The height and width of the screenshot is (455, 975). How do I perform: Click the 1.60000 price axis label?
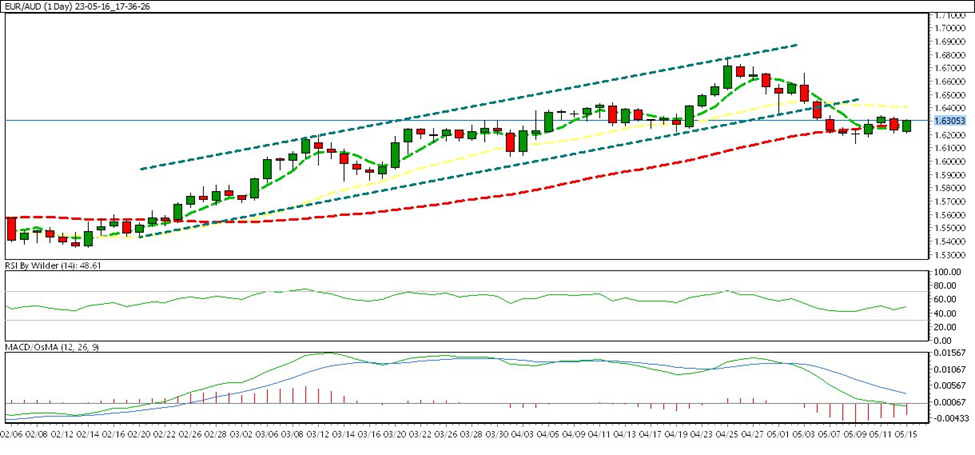[x=950, y=162]
